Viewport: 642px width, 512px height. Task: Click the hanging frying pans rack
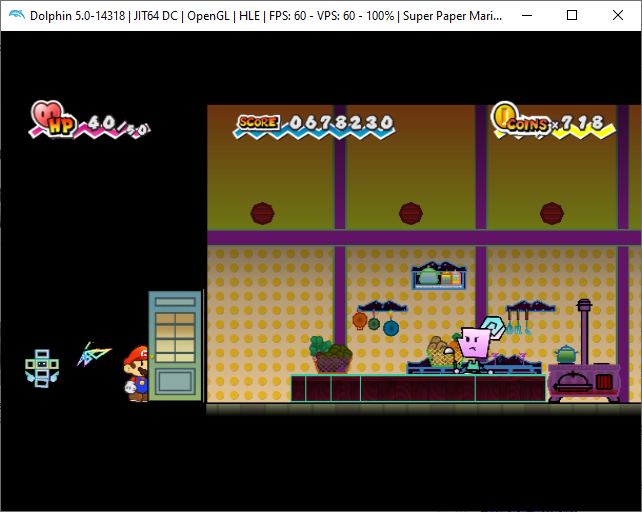[x=381, y=318]
